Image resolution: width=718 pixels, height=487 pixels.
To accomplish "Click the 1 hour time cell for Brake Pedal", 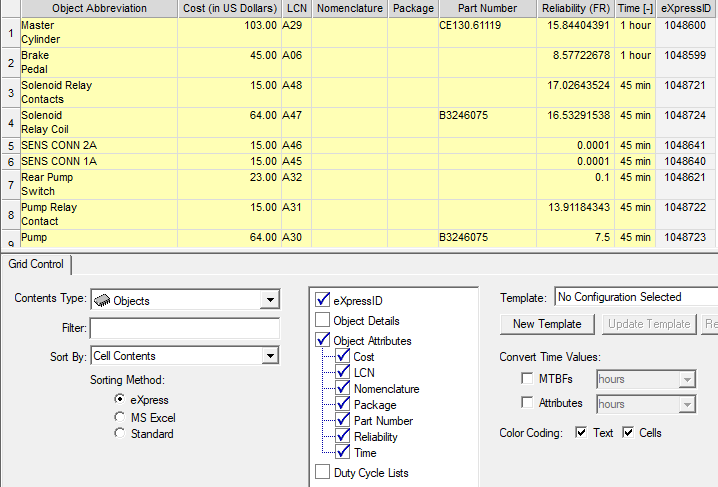I will point(635,62).
